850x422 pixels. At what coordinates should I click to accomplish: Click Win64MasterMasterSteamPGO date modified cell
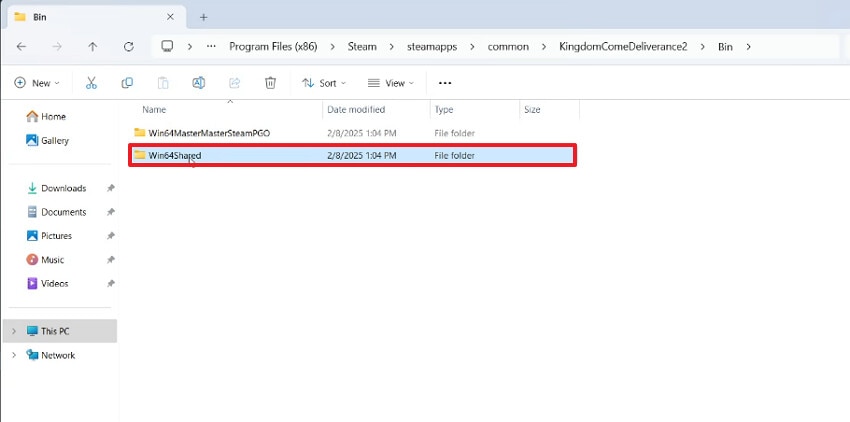(362, 133)
